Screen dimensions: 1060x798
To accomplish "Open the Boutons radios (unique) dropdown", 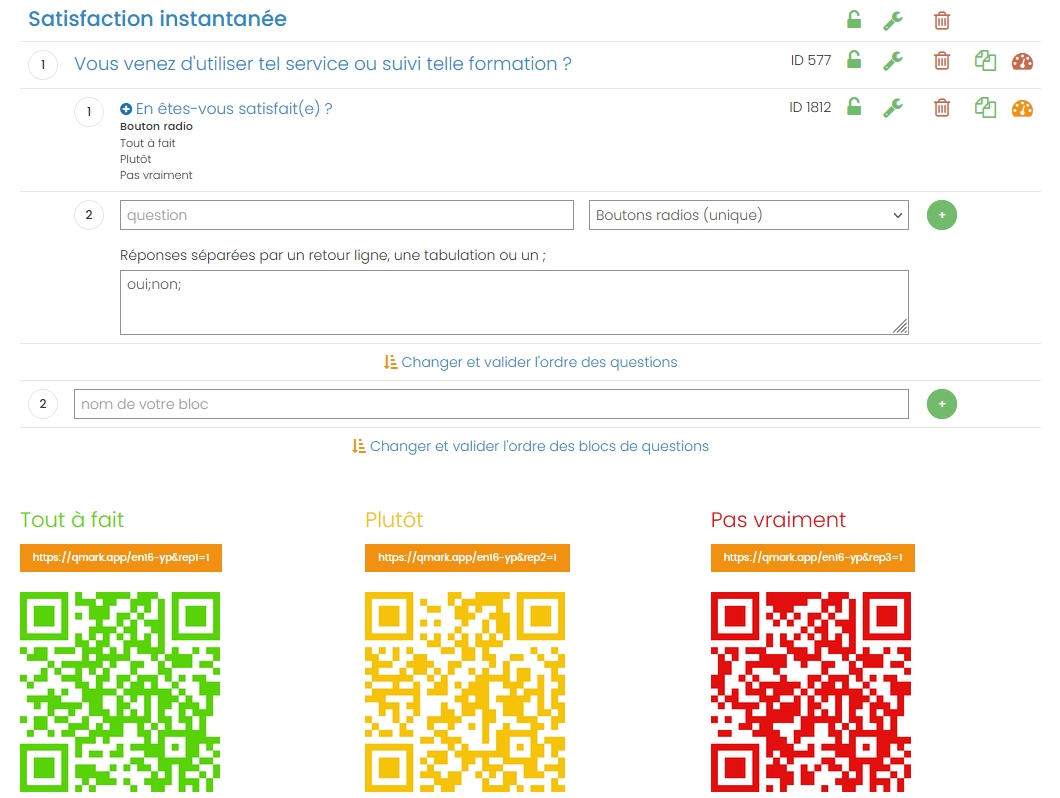I will pos(748,215).
